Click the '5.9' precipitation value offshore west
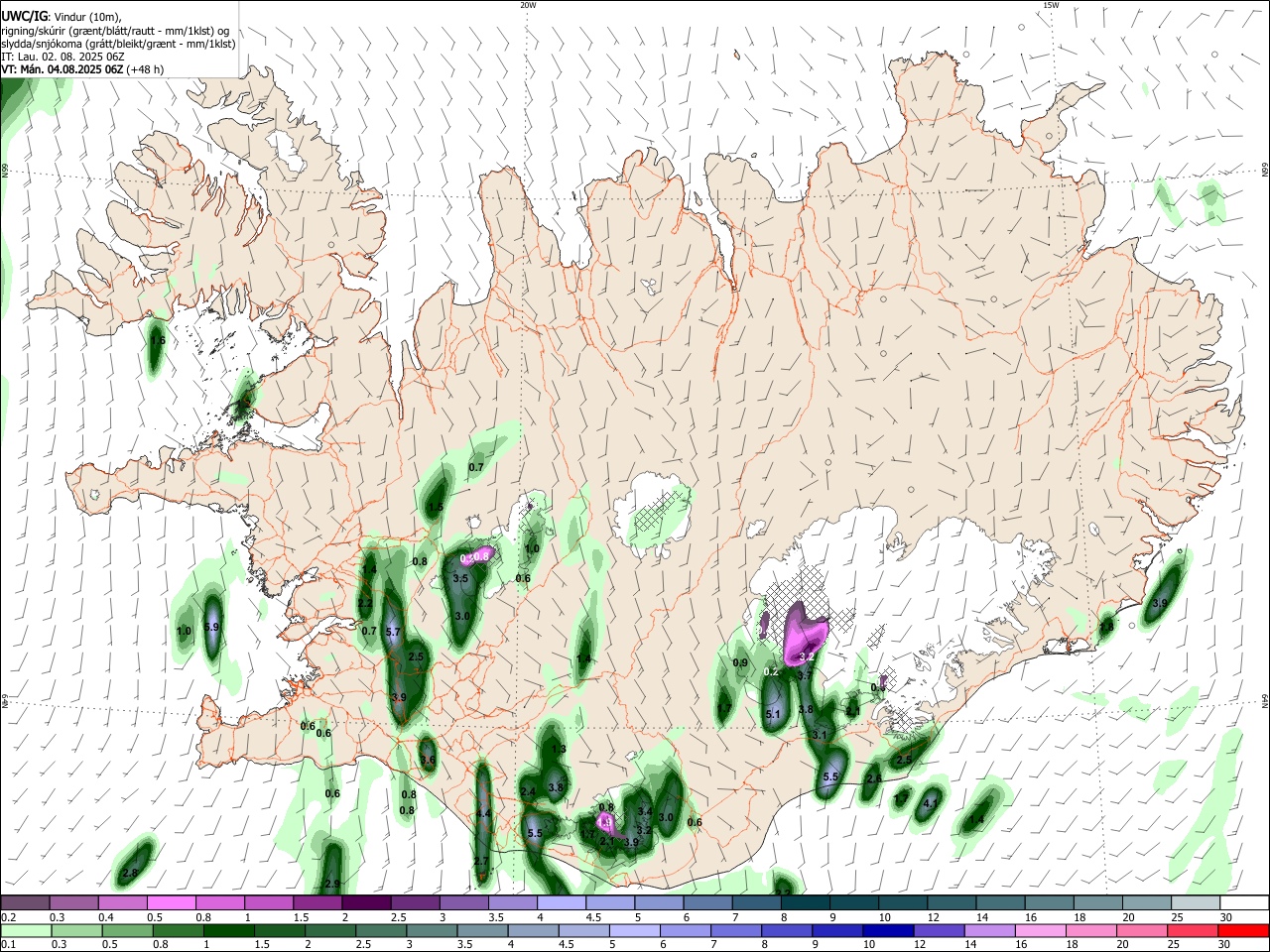The height and width of the screenshot is (952, 1270). [211, 628]
